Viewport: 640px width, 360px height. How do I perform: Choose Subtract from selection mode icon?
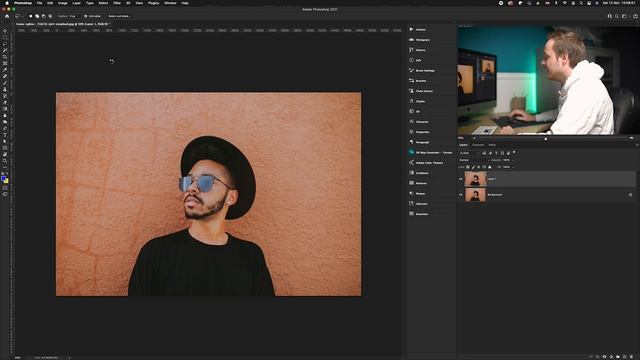44,16
